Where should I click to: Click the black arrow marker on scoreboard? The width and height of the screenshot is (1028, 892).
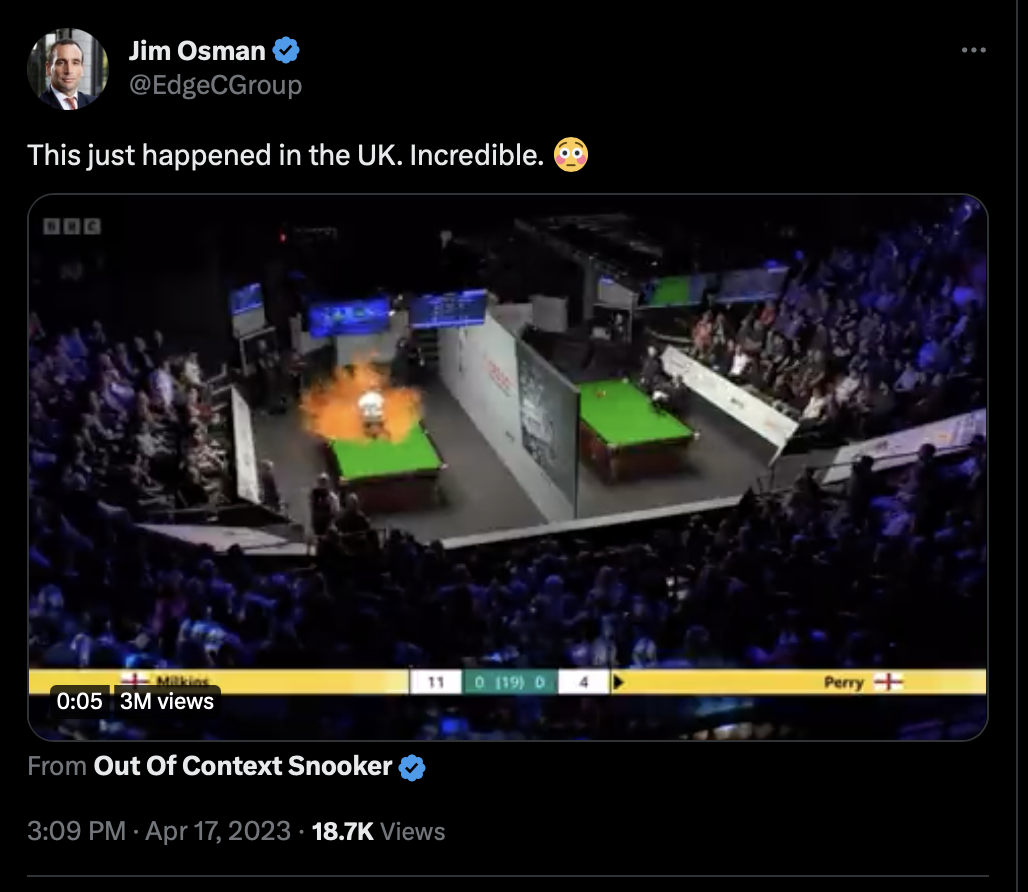[618, 682]
